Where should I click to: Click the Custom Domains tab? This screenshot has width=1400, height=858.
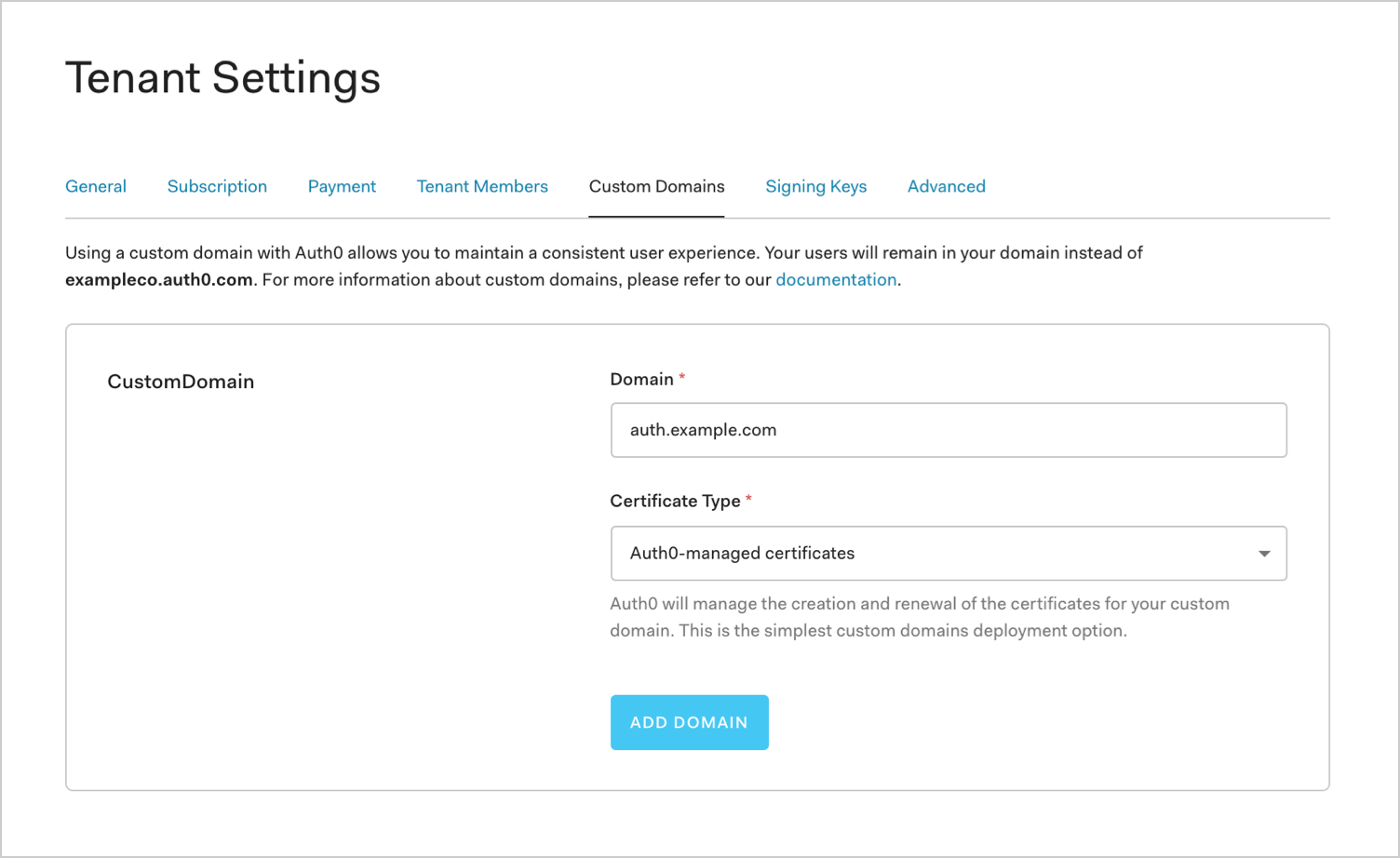point(656,186)
